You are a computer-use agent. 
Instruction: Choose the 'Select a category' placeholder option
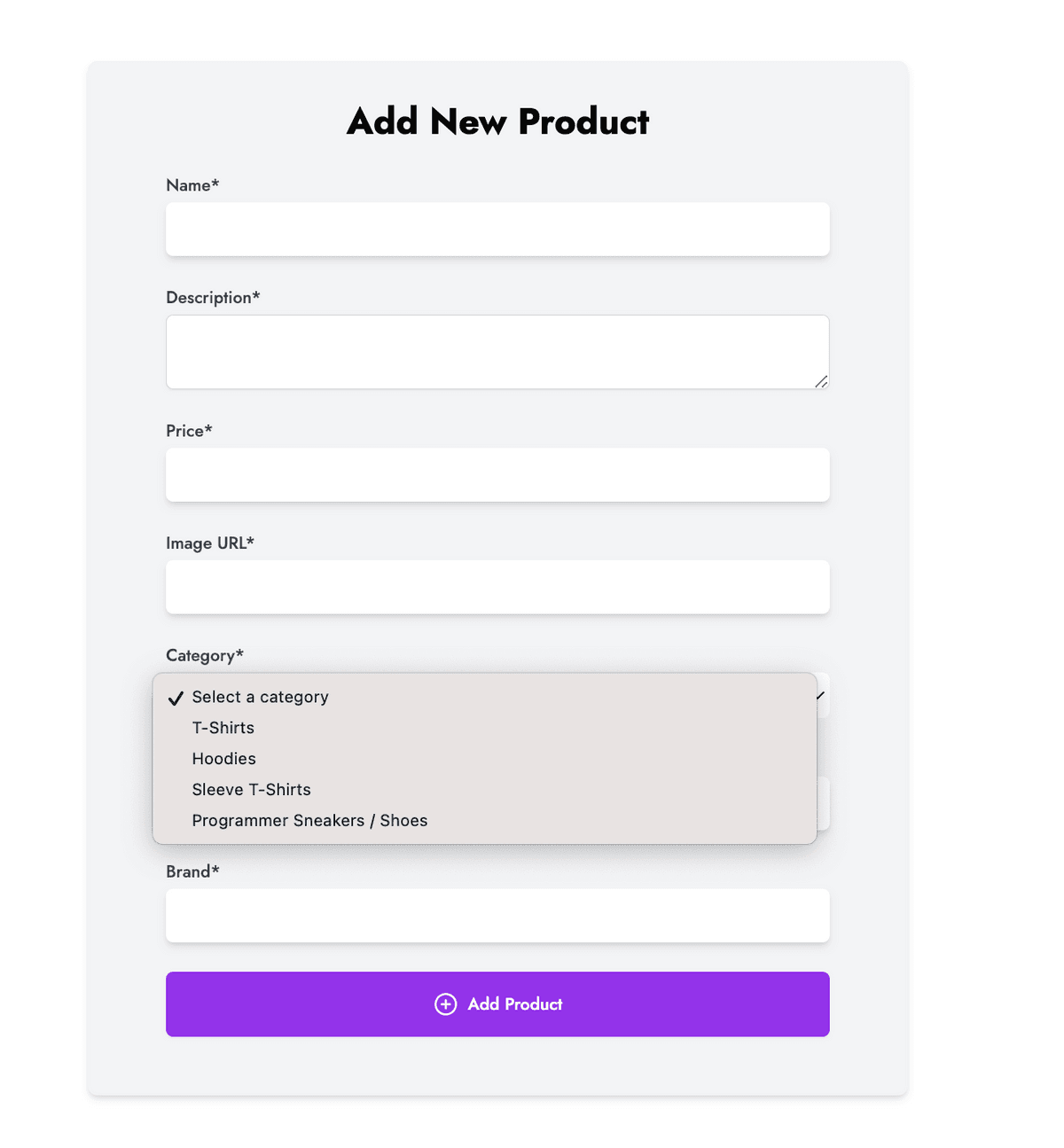pos(260,697)
